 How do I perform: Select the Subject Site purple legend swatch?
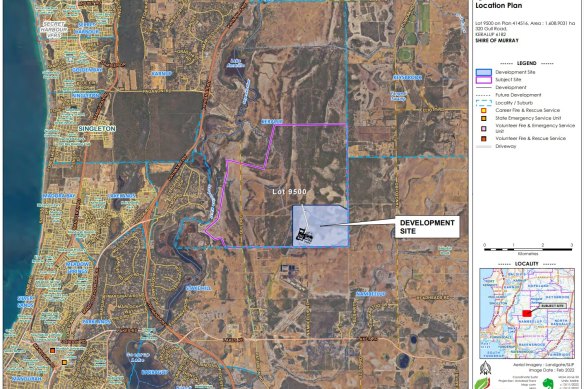[x=483, y=80]
